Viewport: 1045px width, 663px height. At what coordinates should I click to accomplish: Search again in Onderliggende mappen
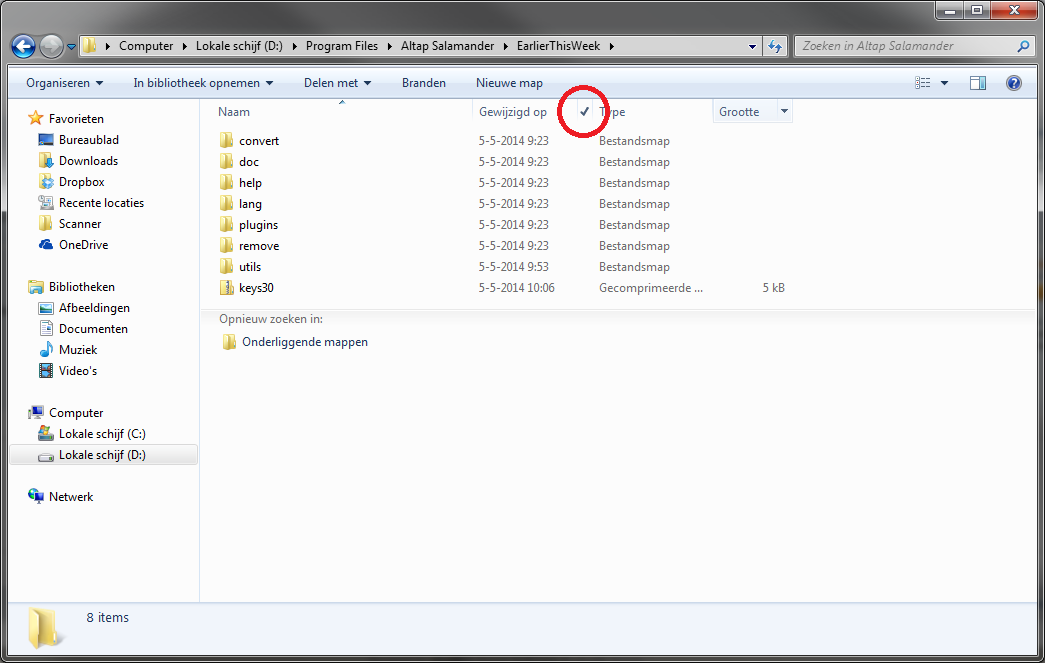tap(304, 342)
